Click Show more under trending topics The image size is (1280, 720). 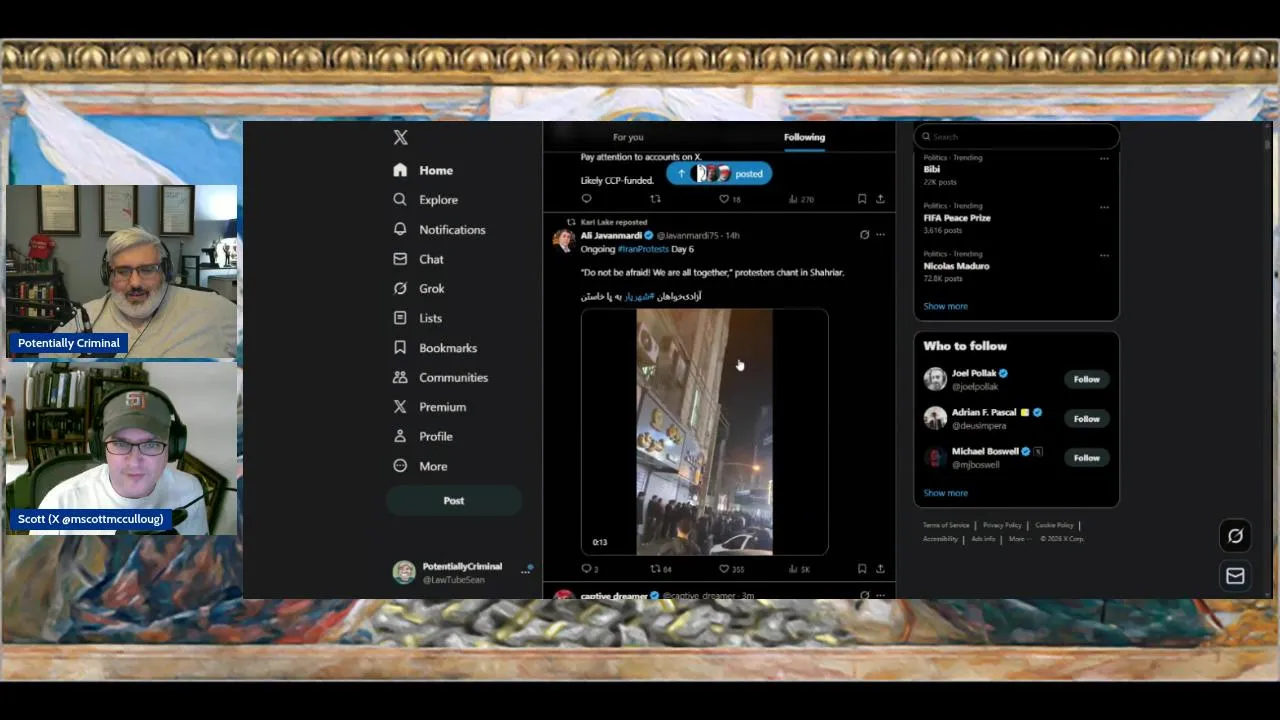[x=945, y=306]
